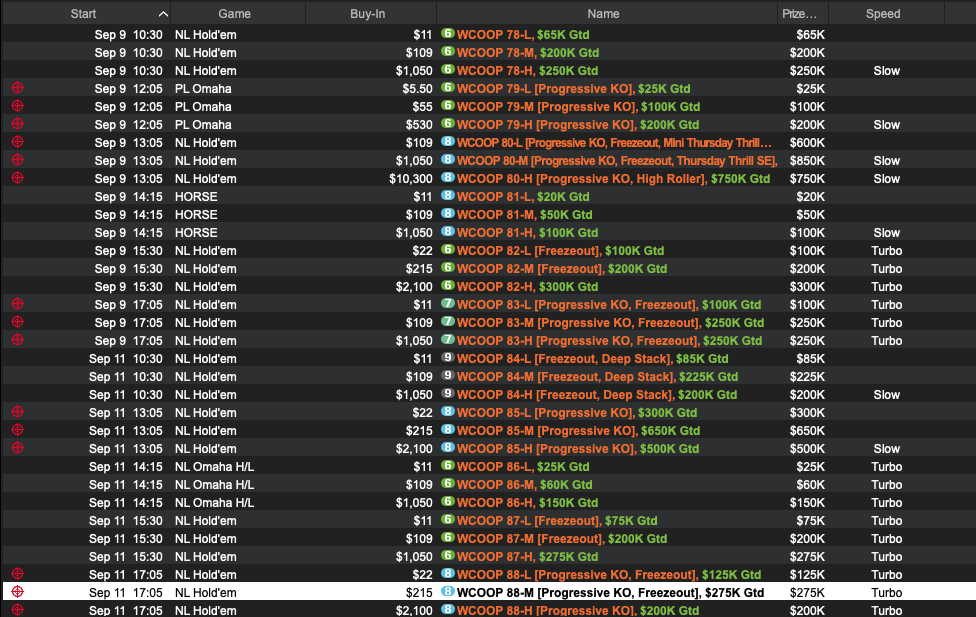The width and height of the screenshot is (976, 617).
Task: Click the KO target icon for WCOOP 88-L
Action: pos(17,573)
